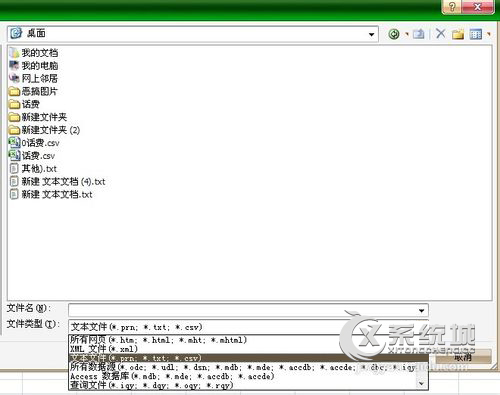Open views icon dropdown arrow
The height and width of the screenshot is (395, 500).
(489, 34)
